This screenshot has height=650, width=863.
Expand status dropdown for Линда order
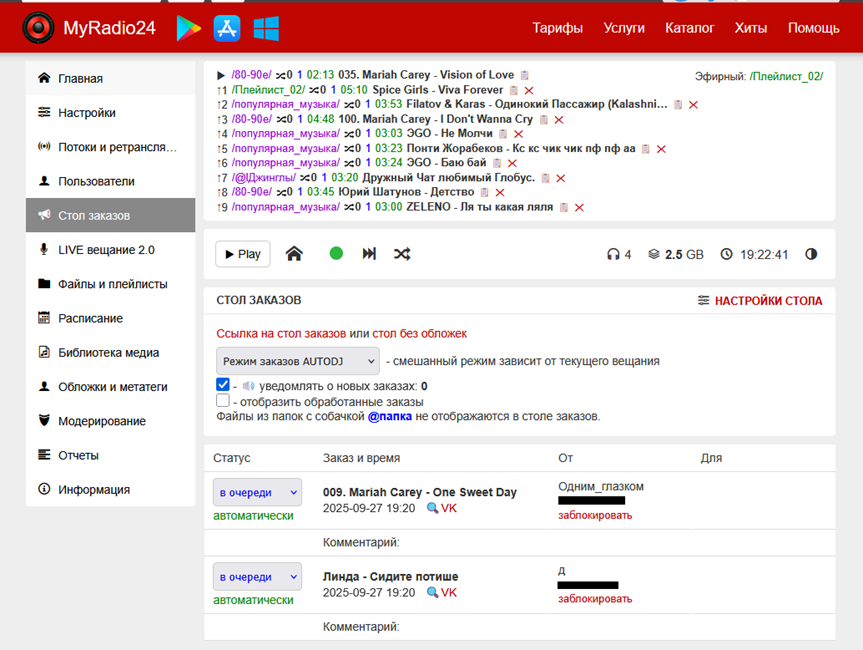click(257, 577)
